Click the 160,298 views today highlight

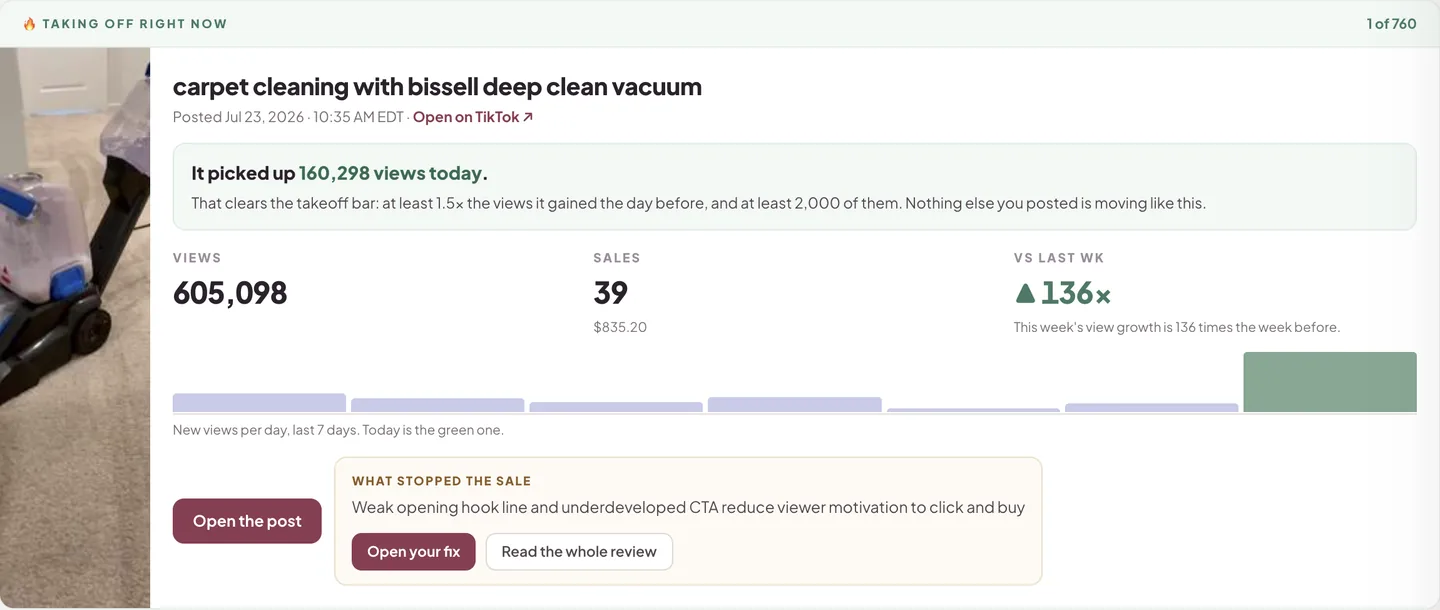click(x=391, y=173)
